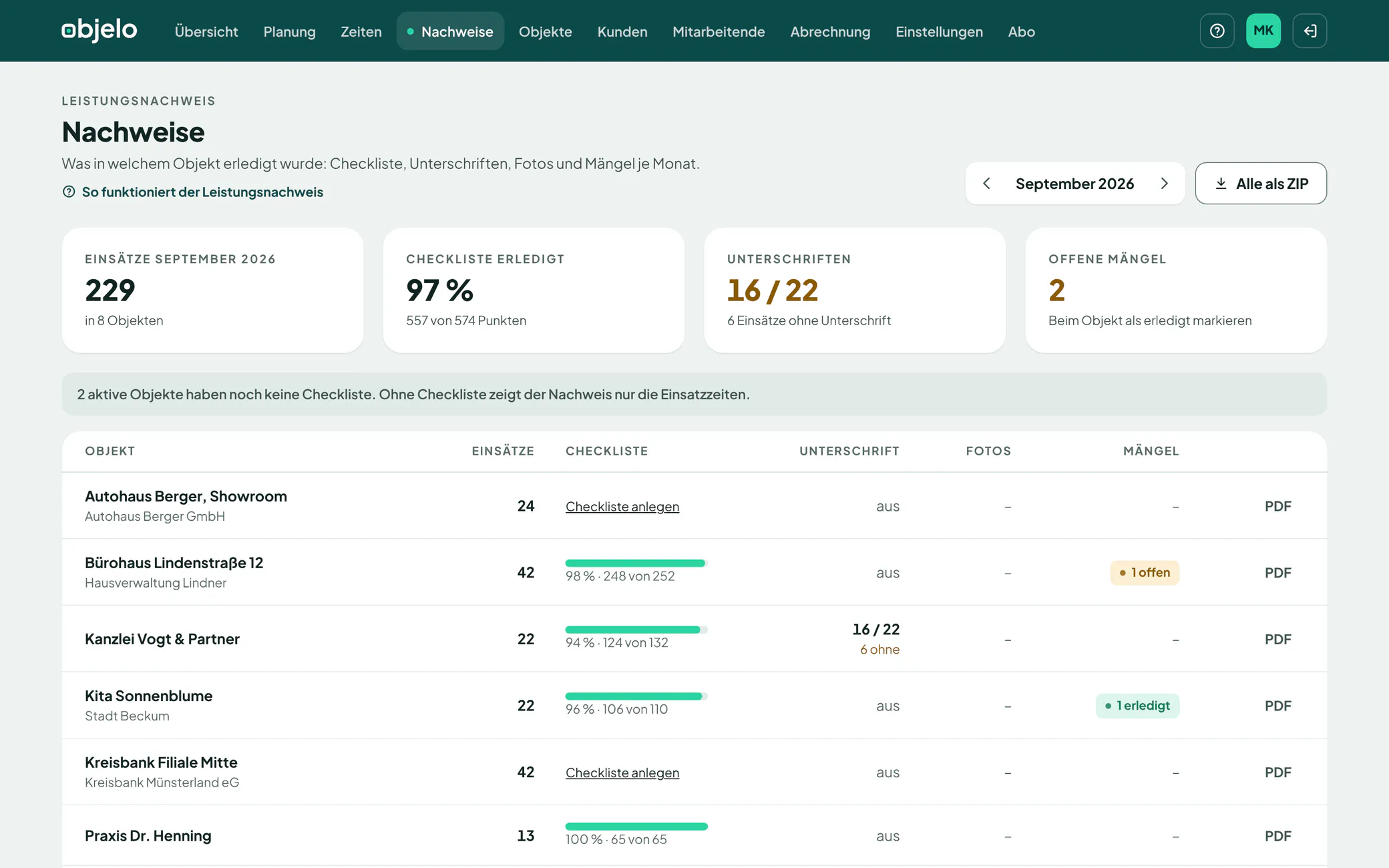Open PDF for Kanzlei Vogt & Partner
The height and width of the screenshot is (868, 1389).
tap(1277, 639)
